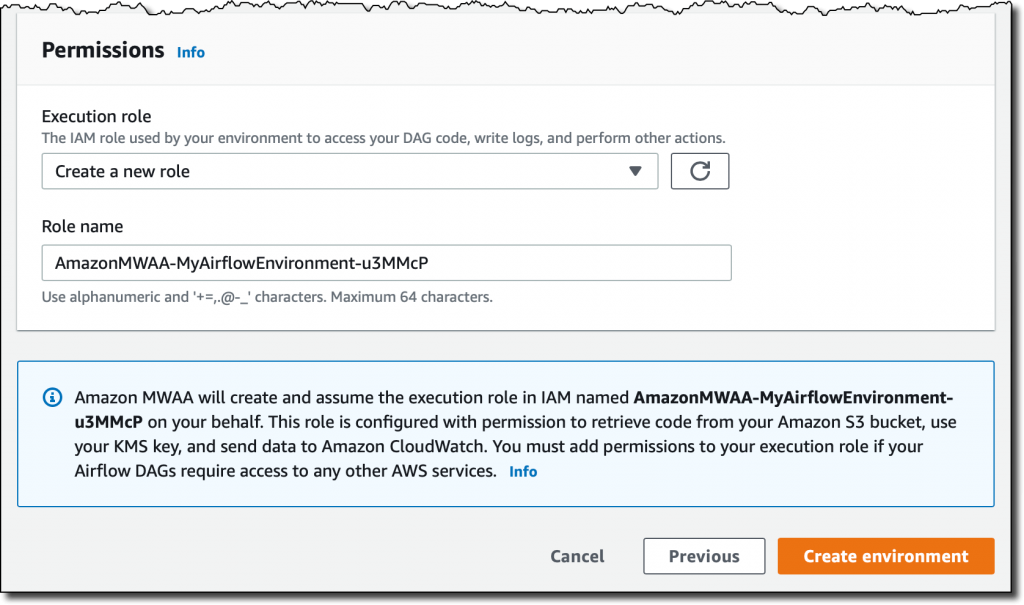Image resolution: width=1024 pixels, height=605 pixels.
Task: Click the orange Create environment button
Action: point(886,556)
